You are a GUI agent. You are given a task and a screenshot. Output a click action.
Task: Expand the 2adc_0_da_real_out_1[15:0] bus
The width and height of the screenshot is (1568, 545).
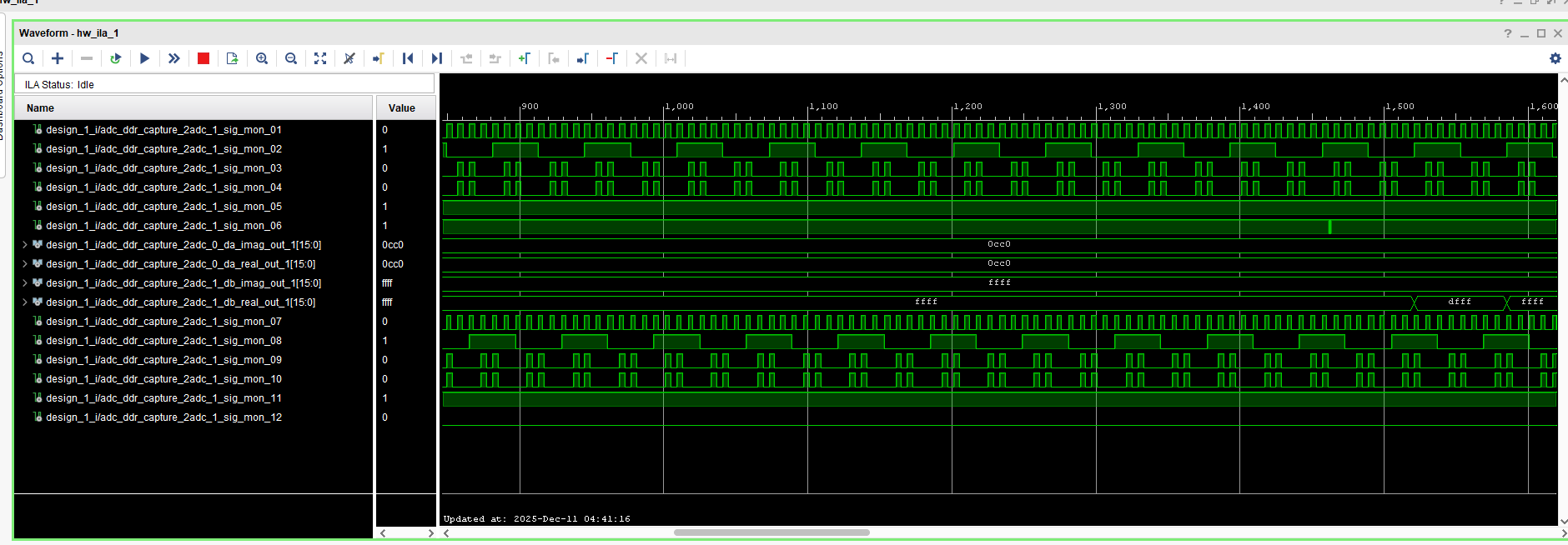[x=25, y=264]
